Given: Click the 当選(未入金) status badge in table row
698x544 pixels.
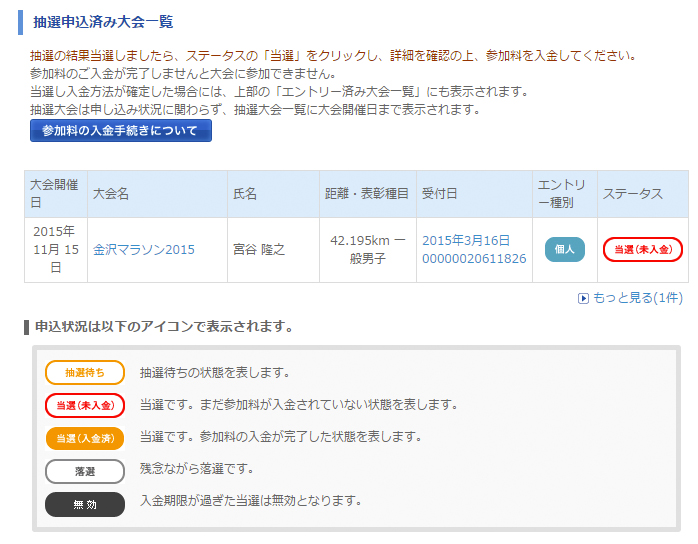Looking at the screenshot, I should pos(642,250).
